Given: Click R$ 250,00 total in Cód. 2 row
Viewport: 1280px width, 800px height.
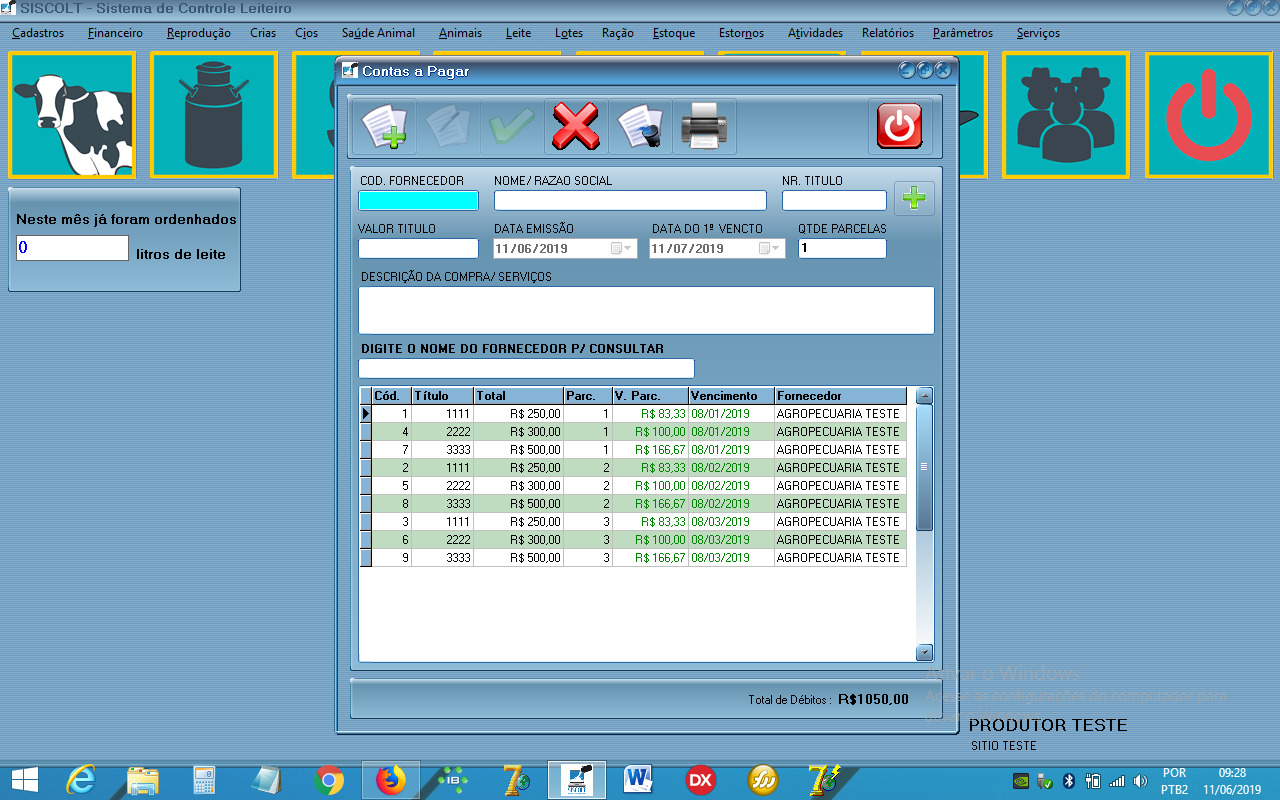Looking at the screenshot, I should pyautogui.click(x=535, y=468).
